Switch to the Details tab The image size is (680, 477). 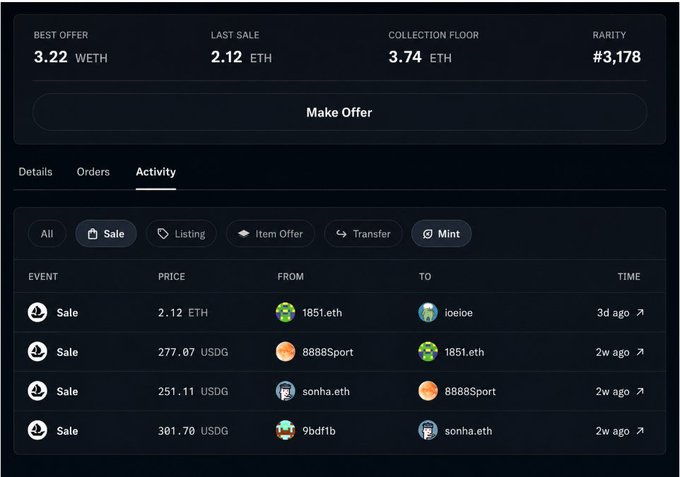point(35,172)
